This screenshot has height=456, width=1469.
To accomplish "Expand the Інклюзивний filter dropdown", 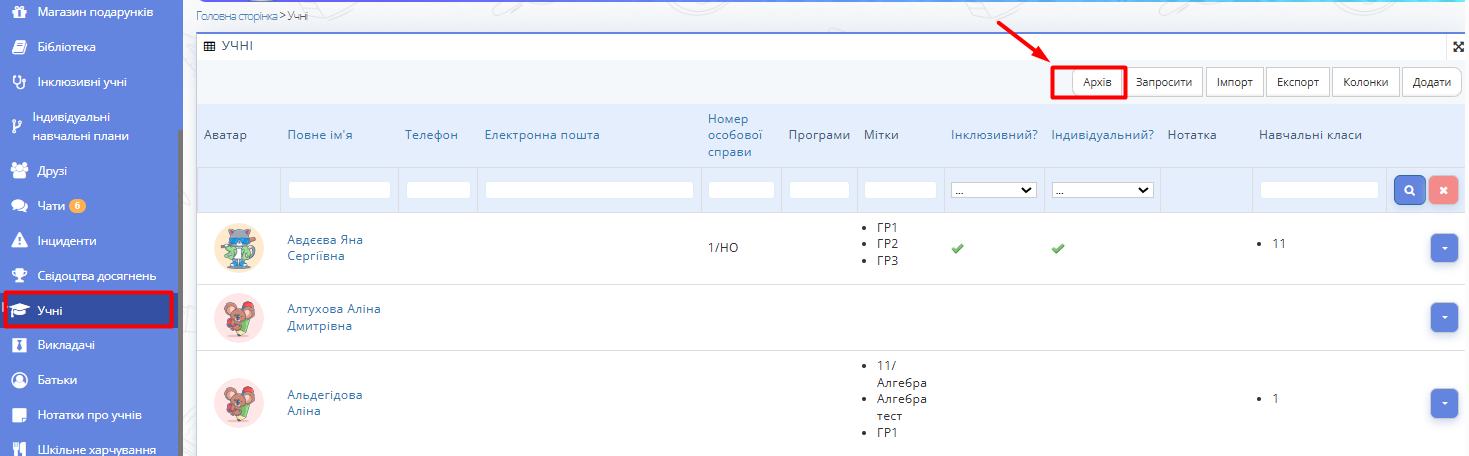I will (994, 190).
